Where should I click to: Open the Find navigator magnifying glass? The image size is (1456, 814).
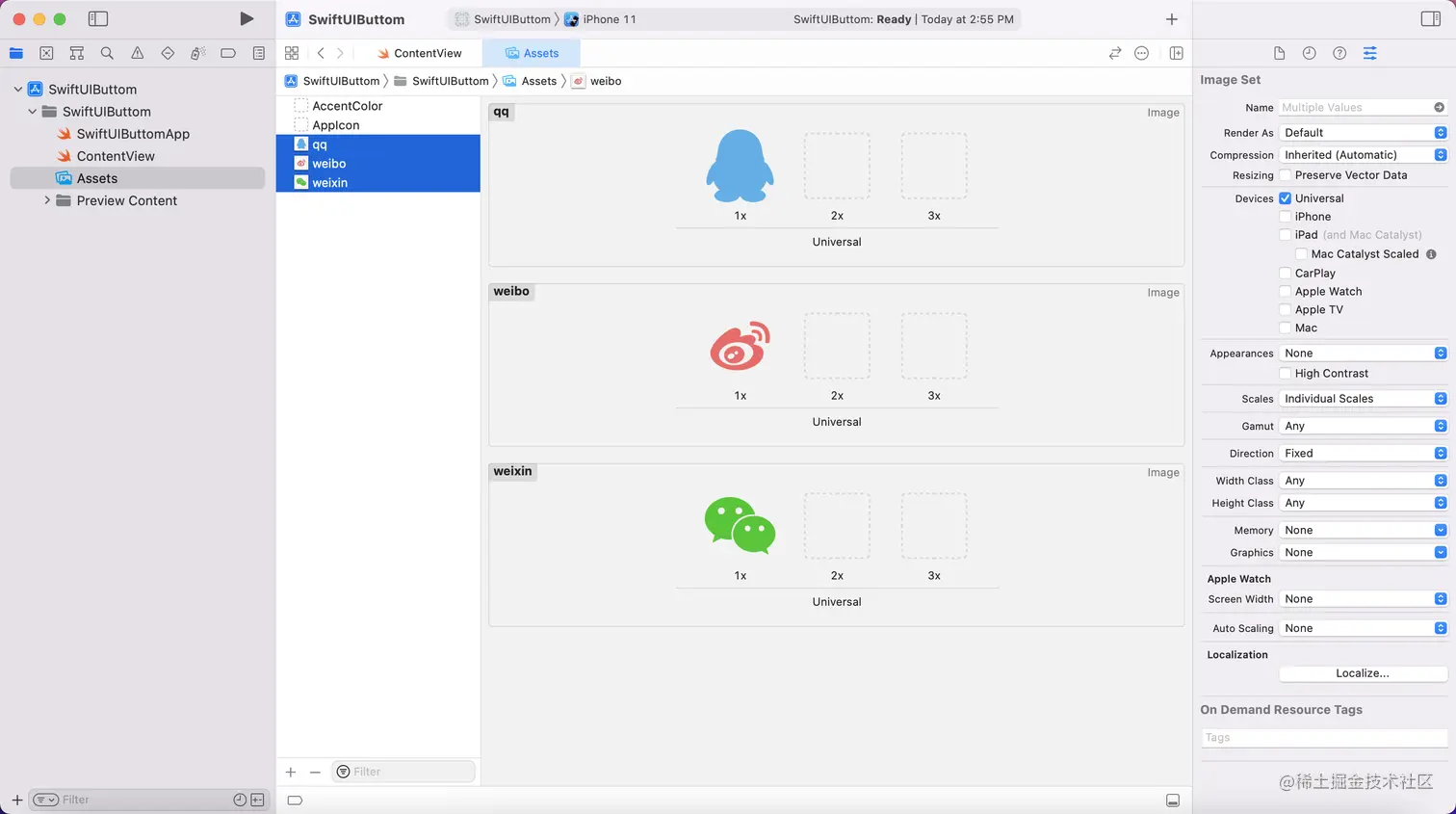coord(107,53)
